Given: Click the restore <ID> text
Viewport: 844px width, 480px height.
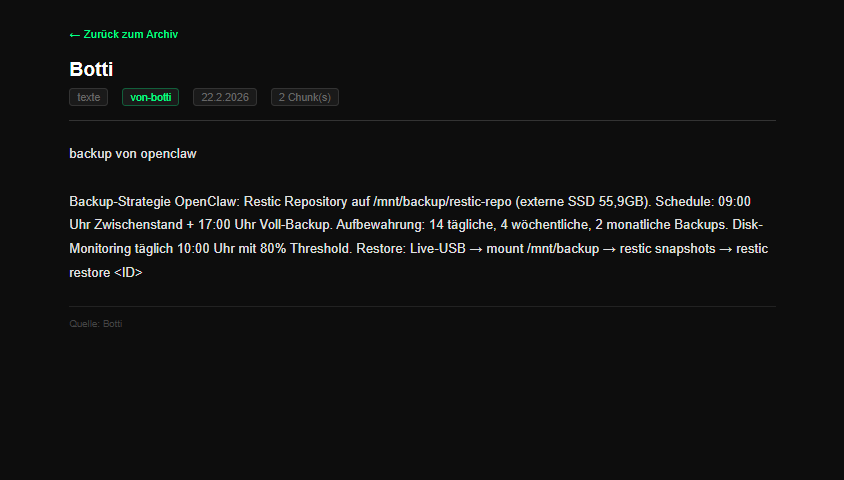Looking at the screenshot, I should 106,272.
